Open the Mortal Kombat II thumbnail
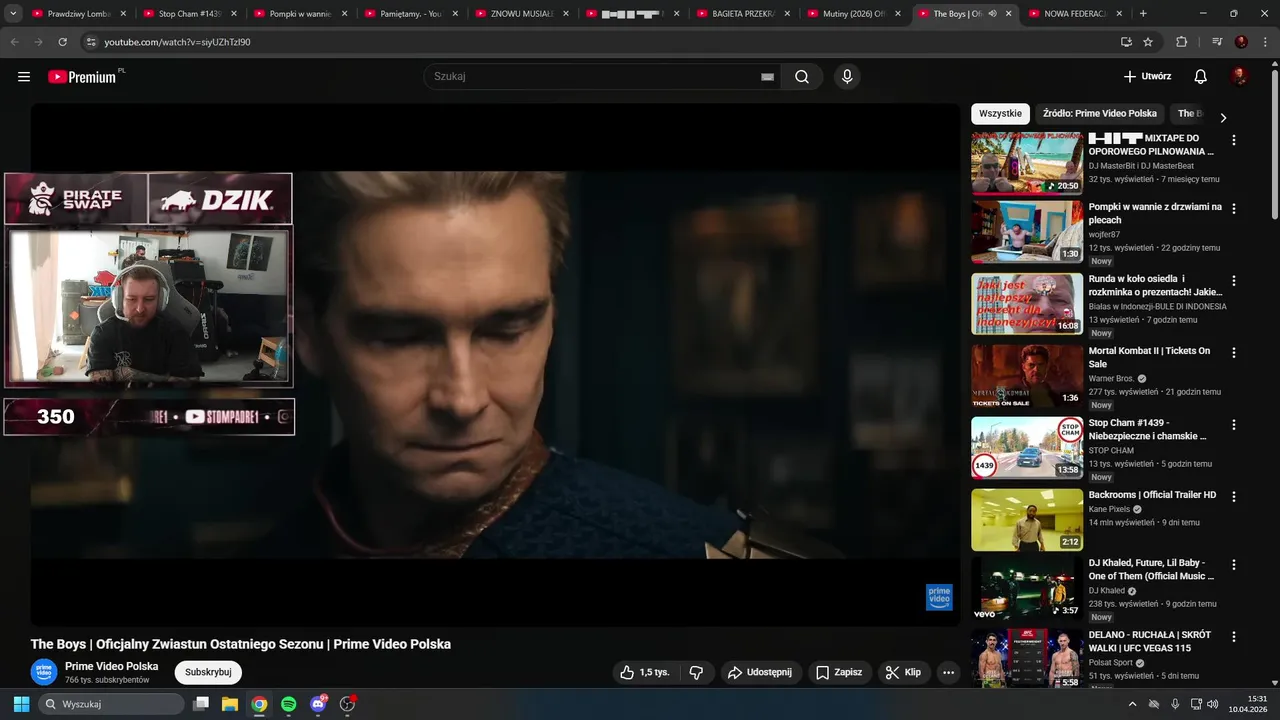 pyautogui.click(x=1027, y=376)
